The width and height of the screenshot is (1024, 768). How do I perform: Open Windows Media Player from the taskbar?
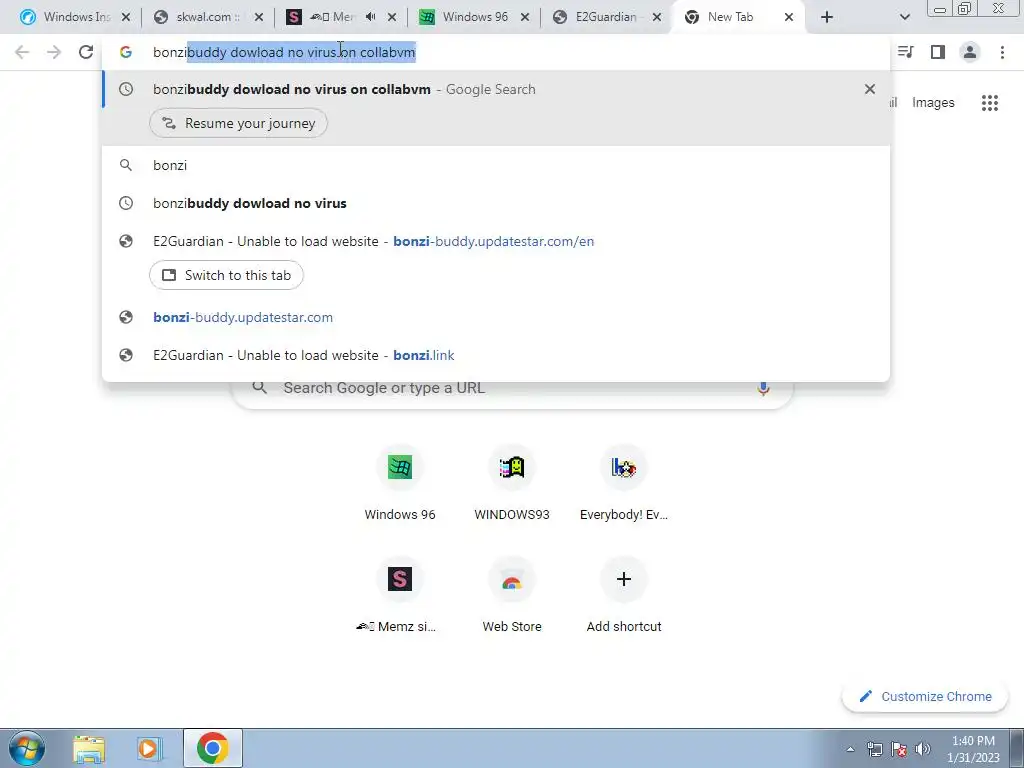coord(149,748)
